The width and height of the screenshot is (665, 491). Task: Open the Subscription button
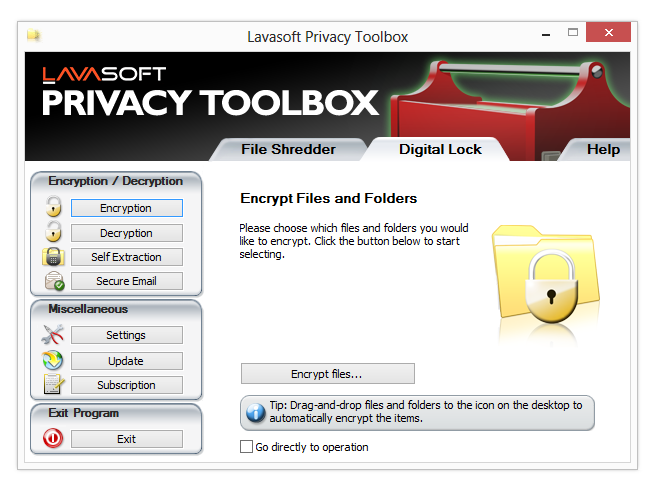[x=126, y=385]
